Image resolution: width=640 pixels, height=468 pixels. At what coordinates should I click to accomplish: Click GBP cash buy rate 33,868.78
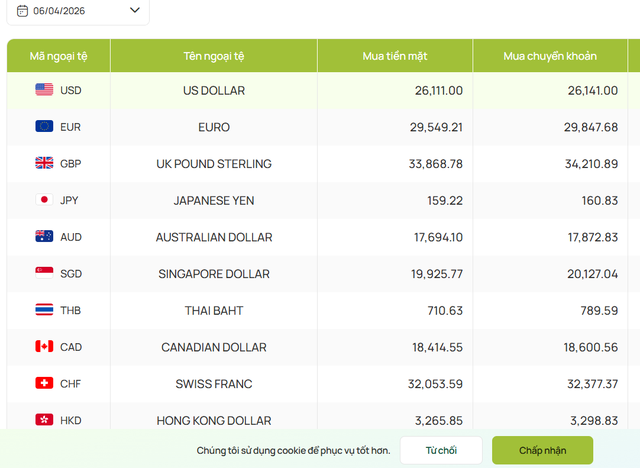tap(436, 164)
